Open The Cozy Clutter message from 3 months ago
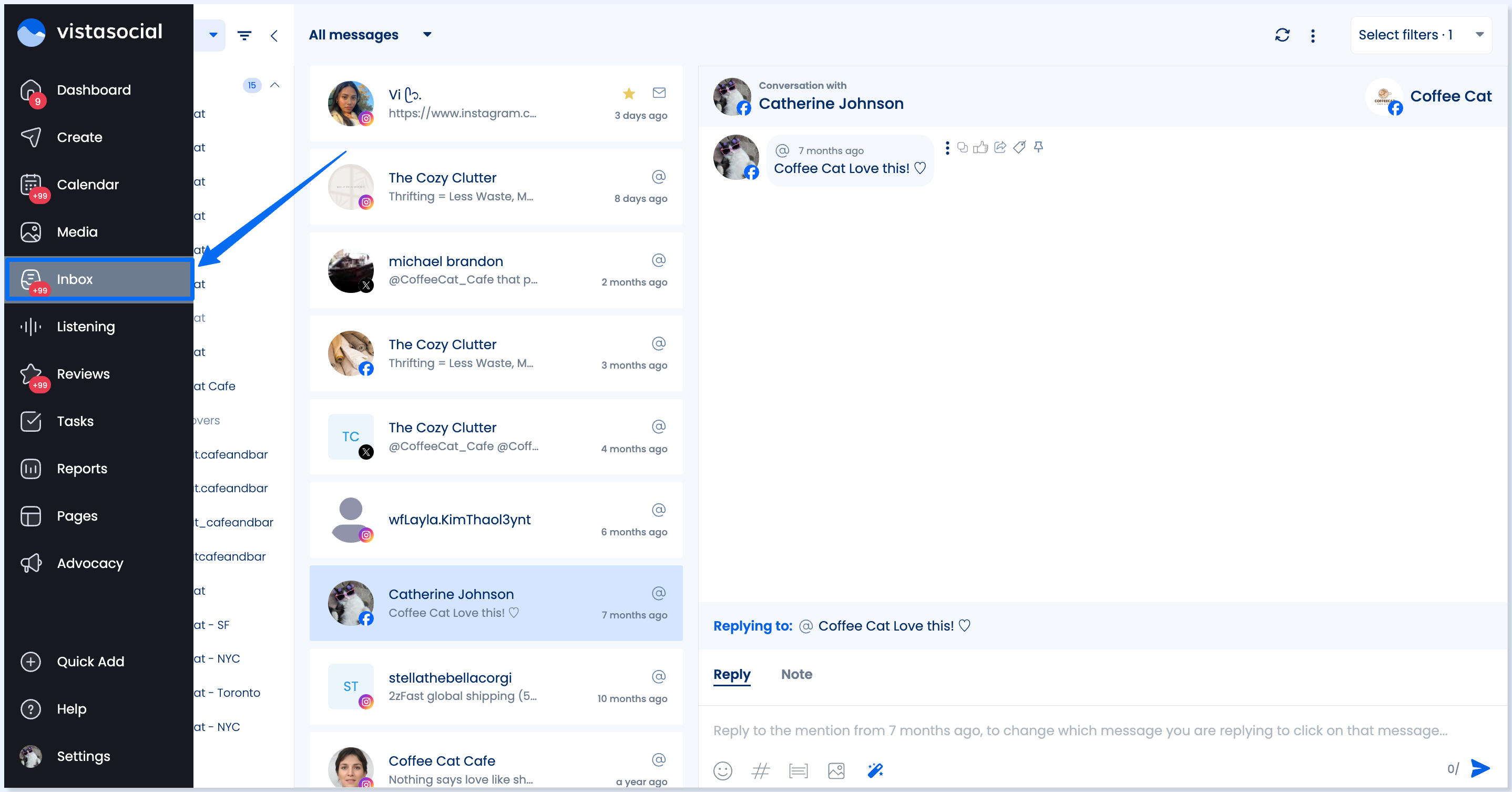Screen dimensions: 1512x792 495,353
